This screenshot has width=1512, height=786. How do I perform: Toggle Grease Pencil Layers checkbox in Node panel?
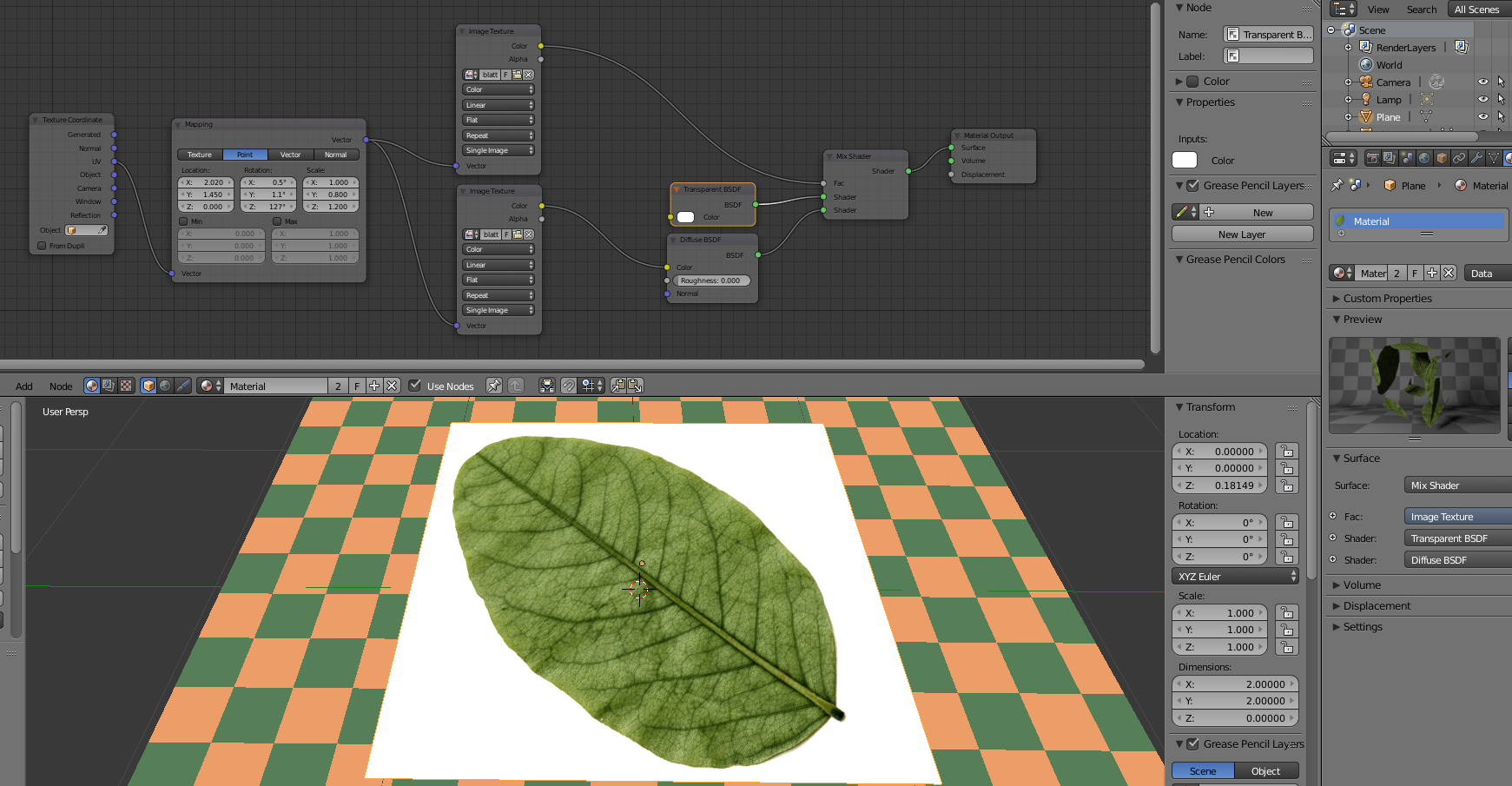pos(1193,185)
